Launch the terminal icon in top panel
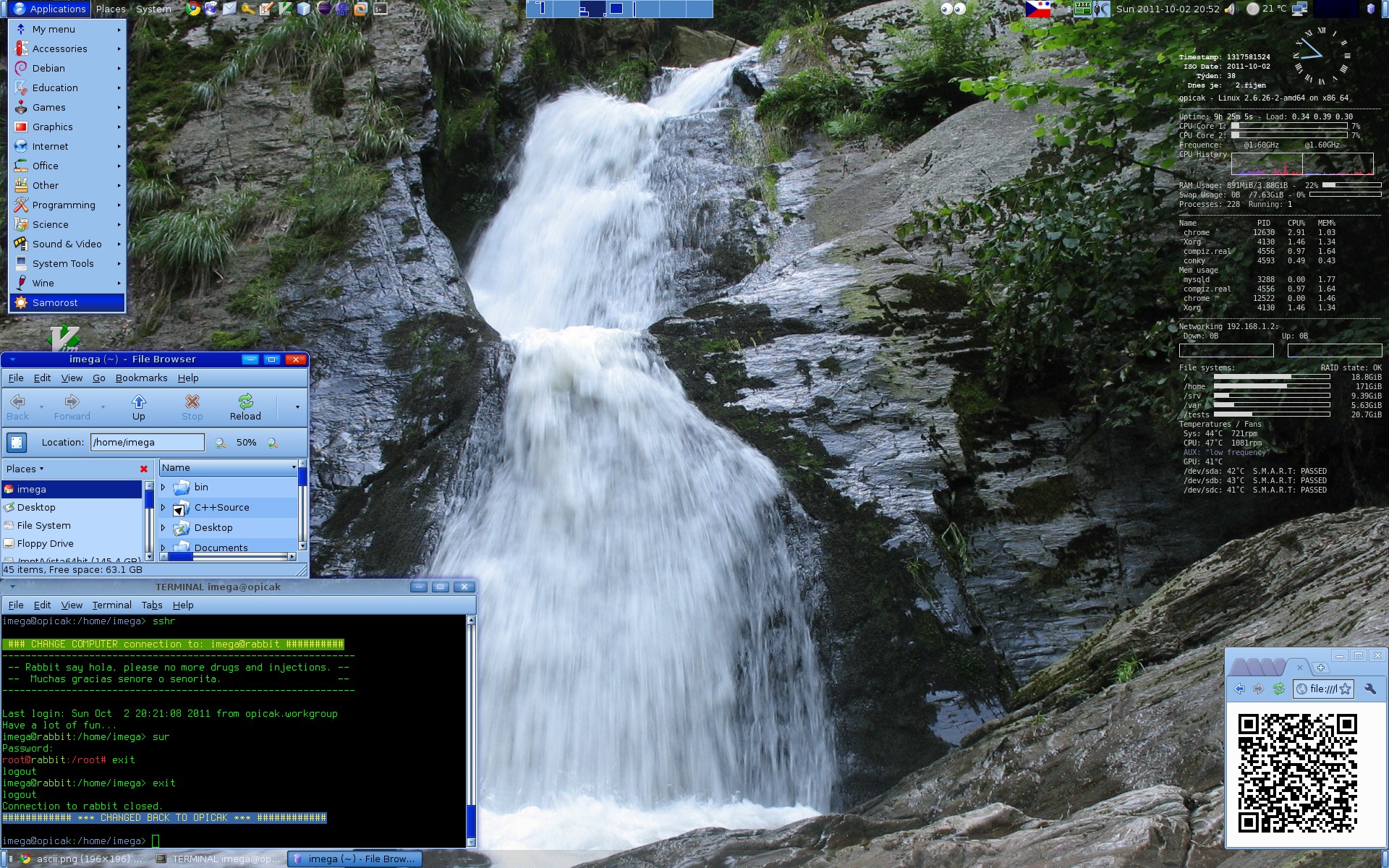This screenshot has height=868, width=1389. (x=380, y=9)
